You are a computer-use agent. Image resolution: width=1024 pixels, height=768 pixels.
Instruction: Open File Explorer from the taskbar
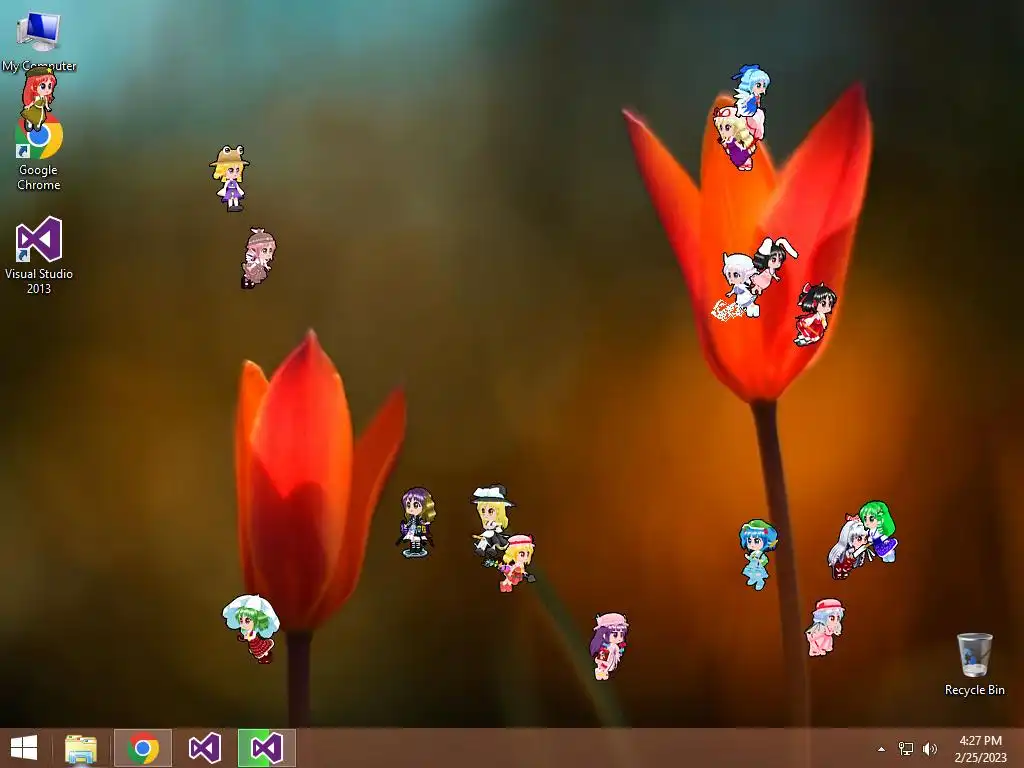tap(81, 748)
